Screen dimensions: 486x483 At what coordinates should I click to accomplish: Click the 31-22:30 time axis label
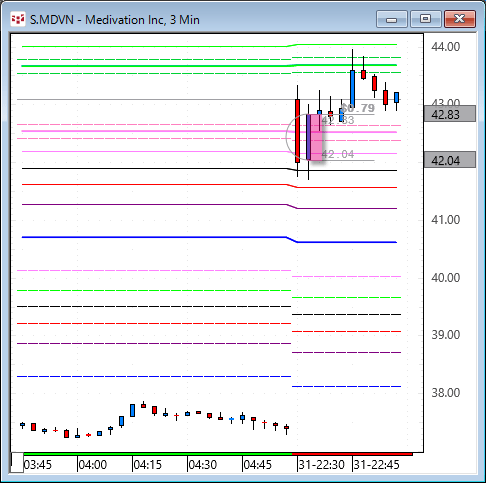tap(321, 465)
